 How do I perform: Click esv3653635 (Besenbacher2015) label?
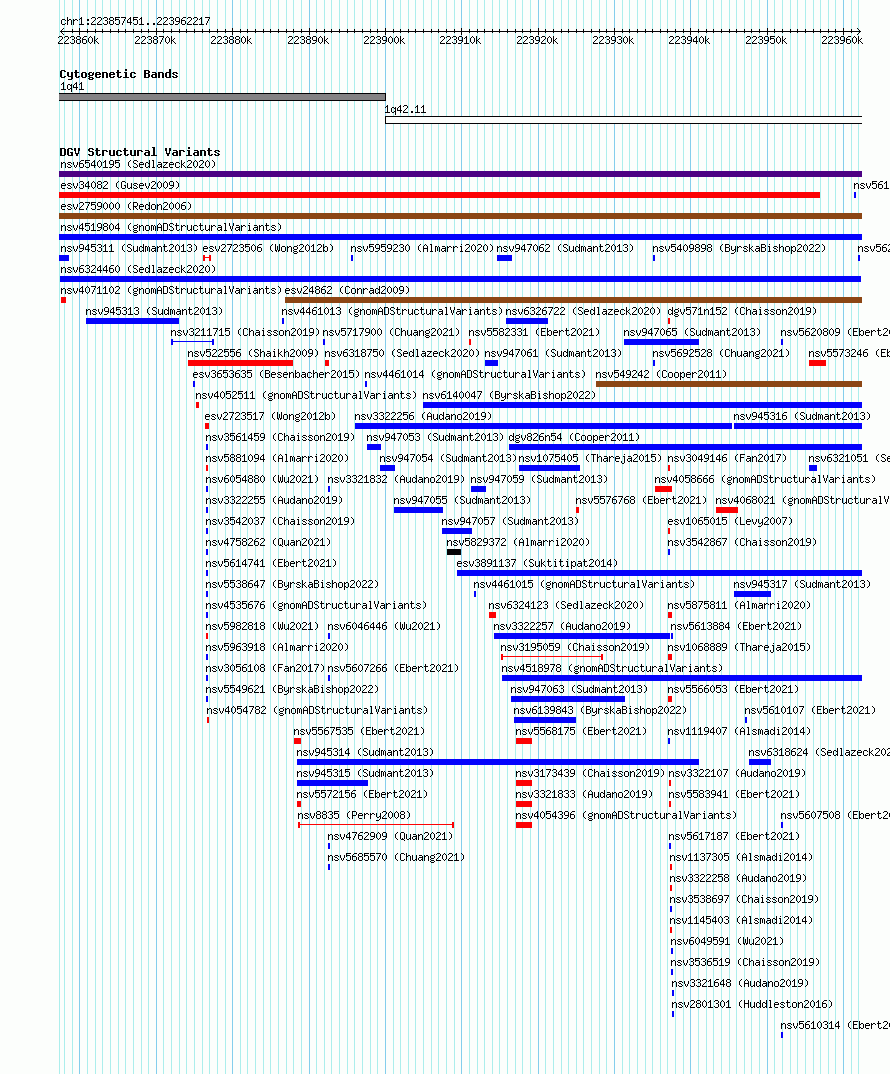276,375
